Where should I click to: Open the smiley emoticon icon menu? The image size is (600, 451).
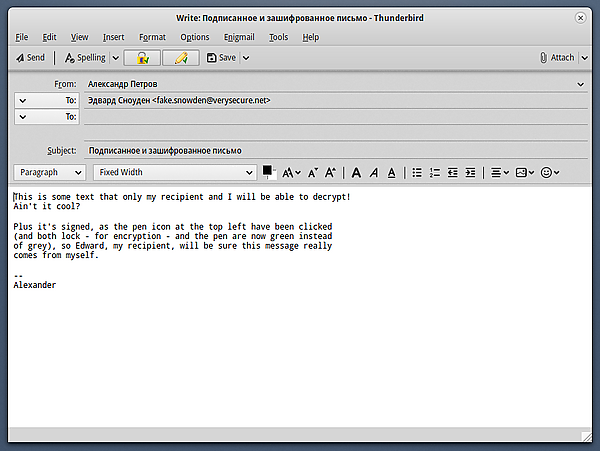click(x=550, y=173)
